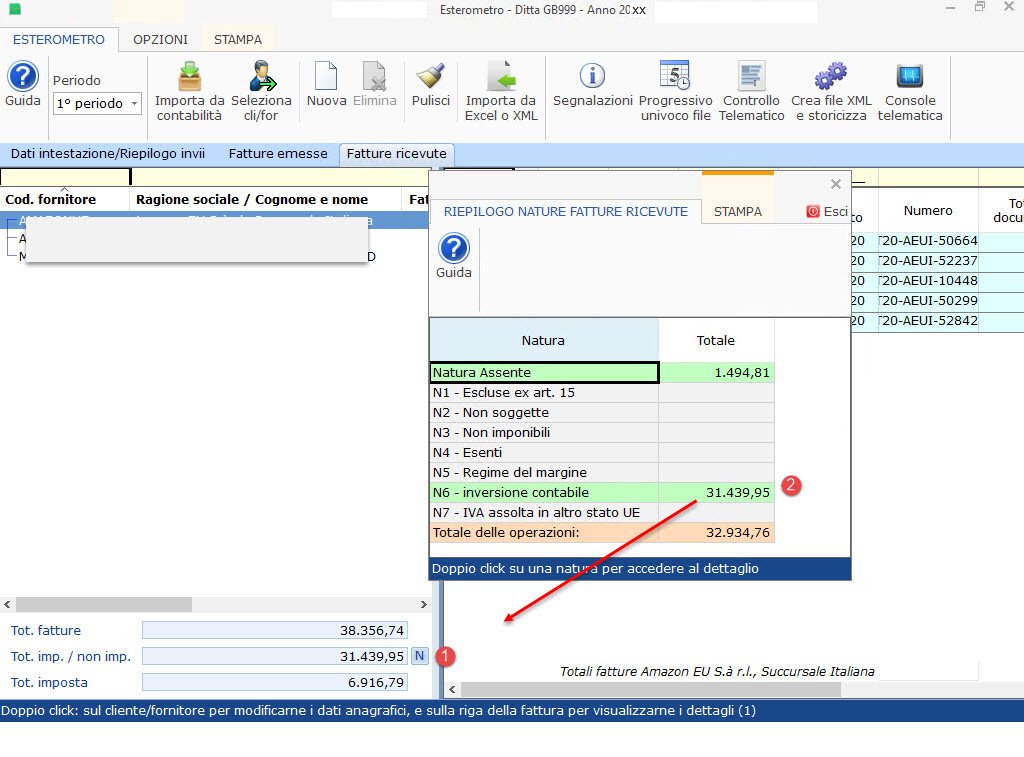The height and width of the screenshot is (757, 1024).
Task: Click the Numero column header
Action: point(927,210)
